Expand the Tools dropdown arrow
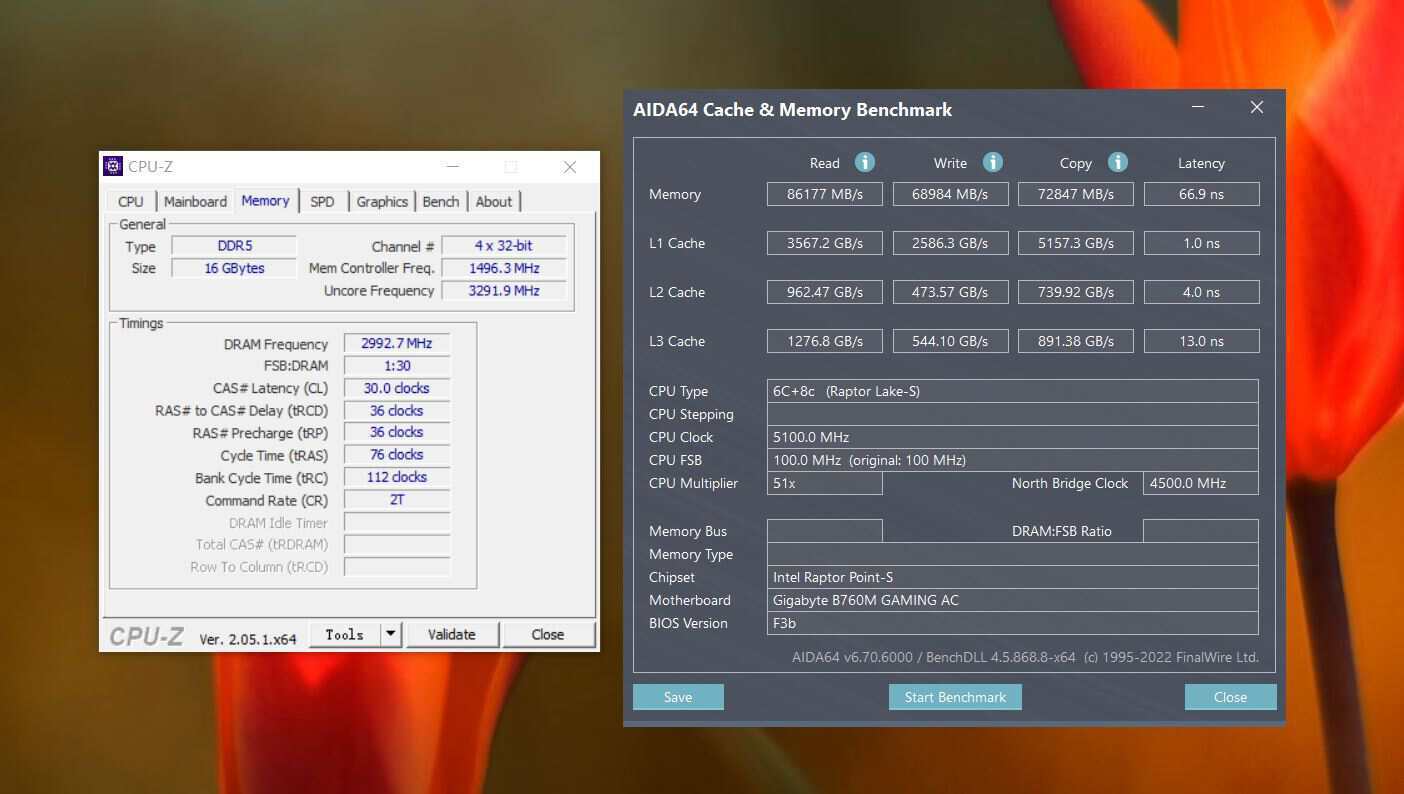Viewport: 1404px width, 794px height. 391,634
